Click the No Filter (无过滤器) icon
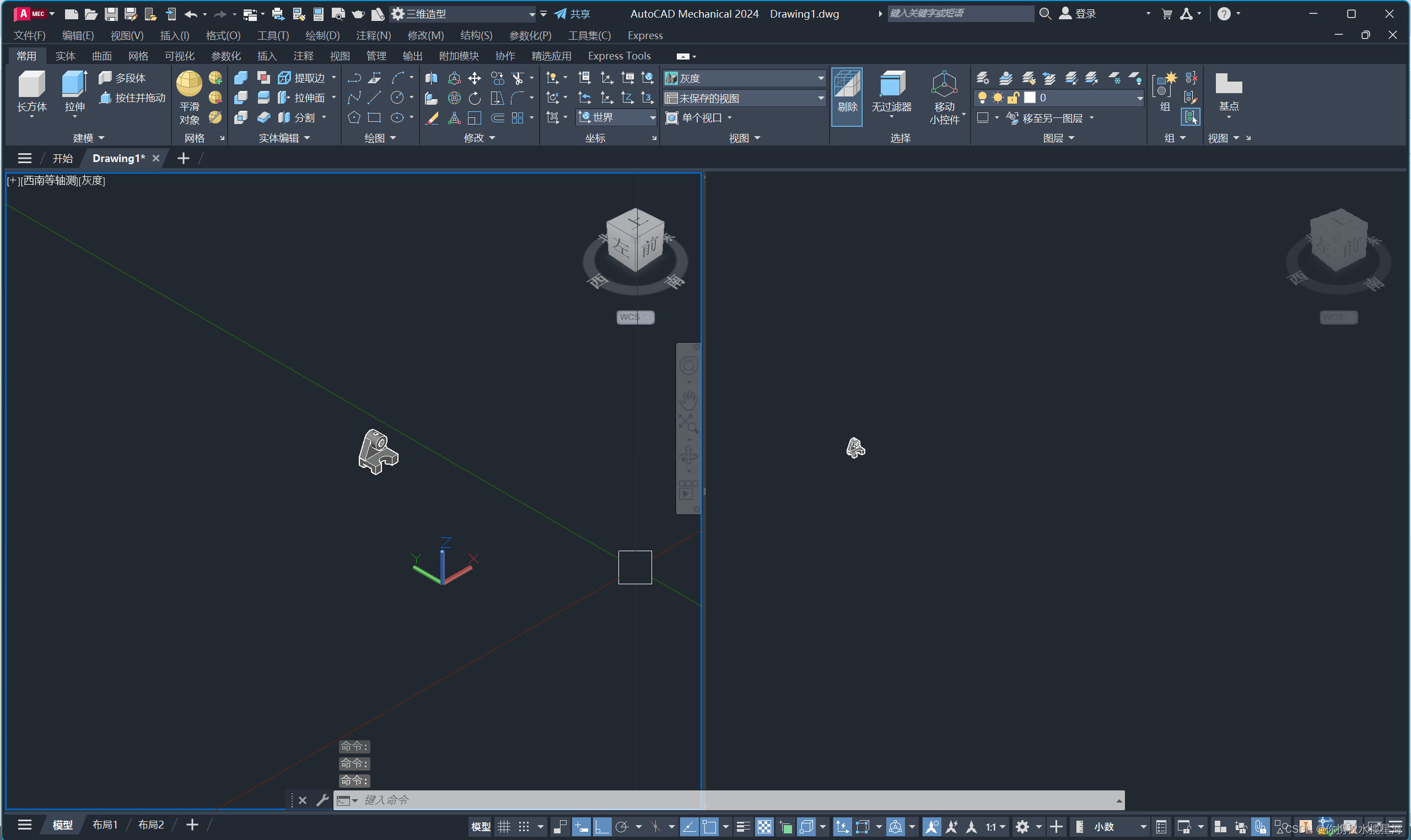The width and height of the screenshot is (1411, 840). tap(891, 85)
